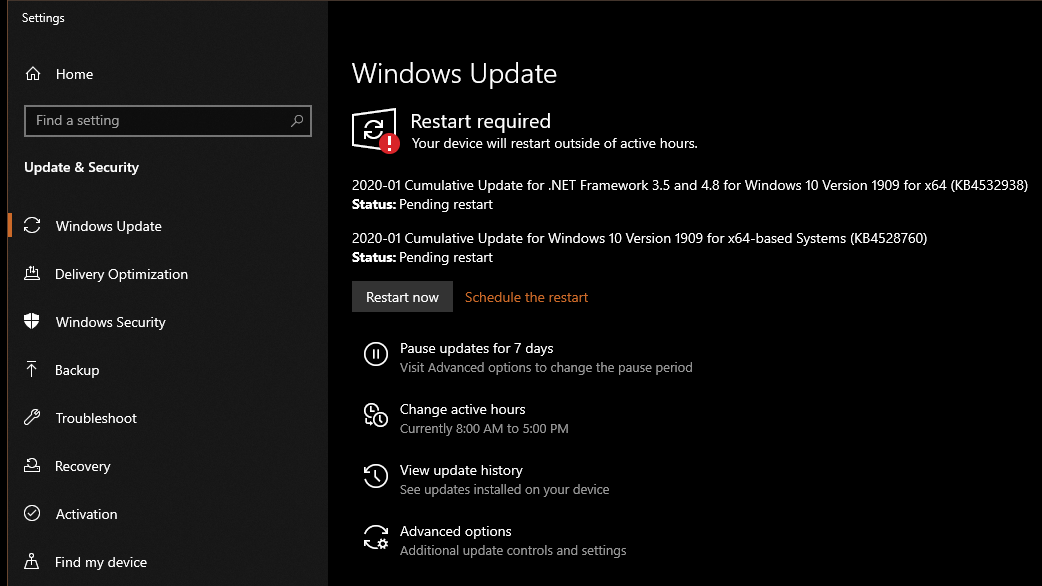Click the Windows Update sync arrows icon
This screenshot has height=586, width=1042.
[32, 226]
